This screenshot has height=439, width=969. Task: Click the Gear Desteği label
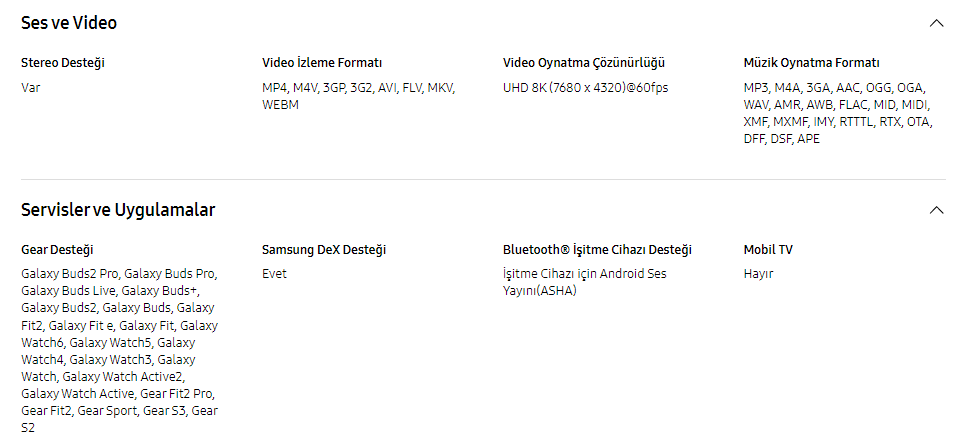(x=57, y=250)
